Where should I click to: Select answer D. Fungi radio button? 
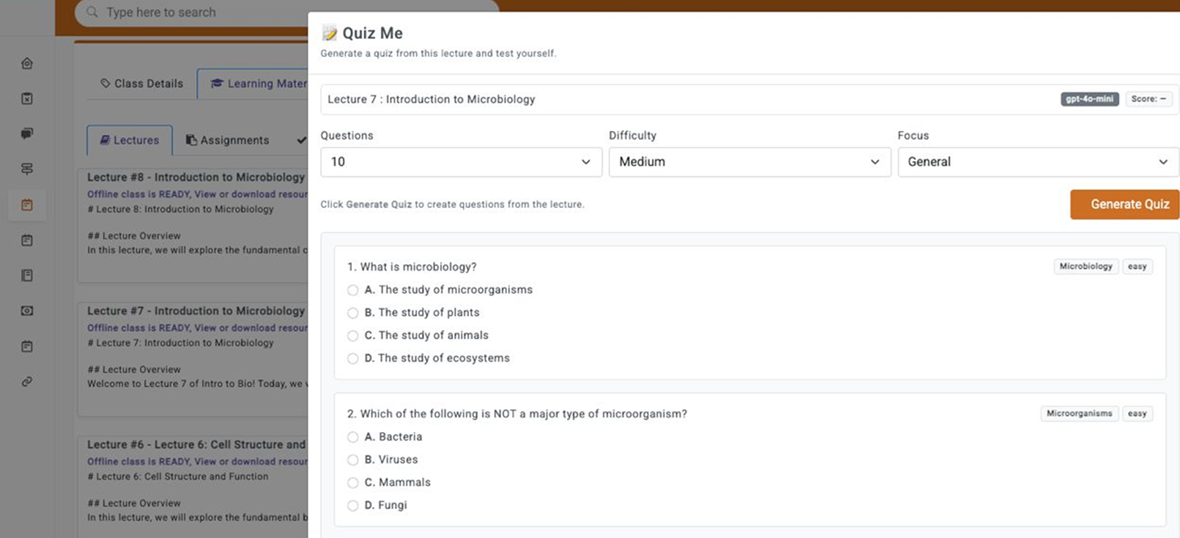pos(353,505)
